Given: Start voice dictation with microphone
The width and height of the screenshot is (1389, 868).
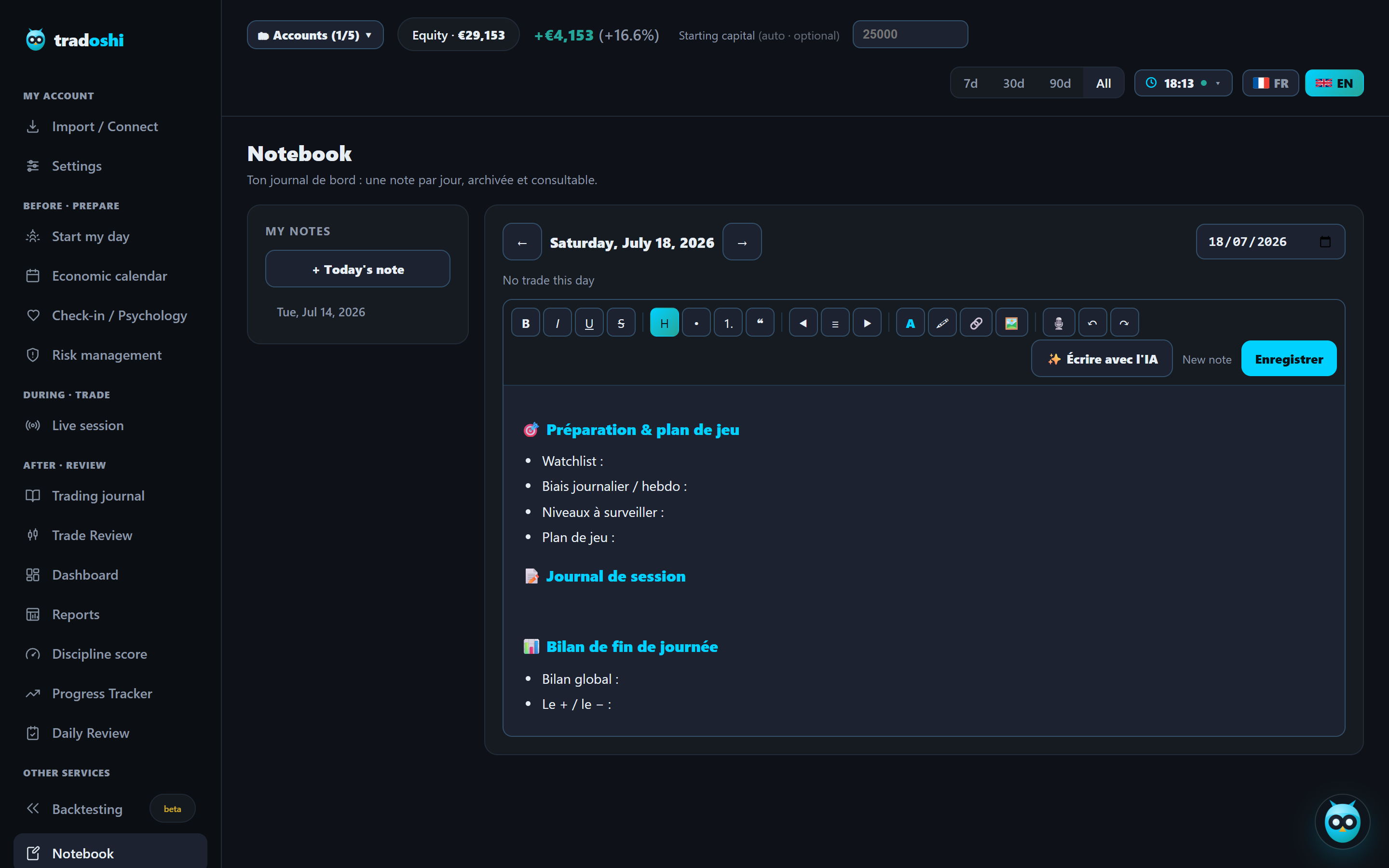Looking at the screenshot, I should 1059,323.
